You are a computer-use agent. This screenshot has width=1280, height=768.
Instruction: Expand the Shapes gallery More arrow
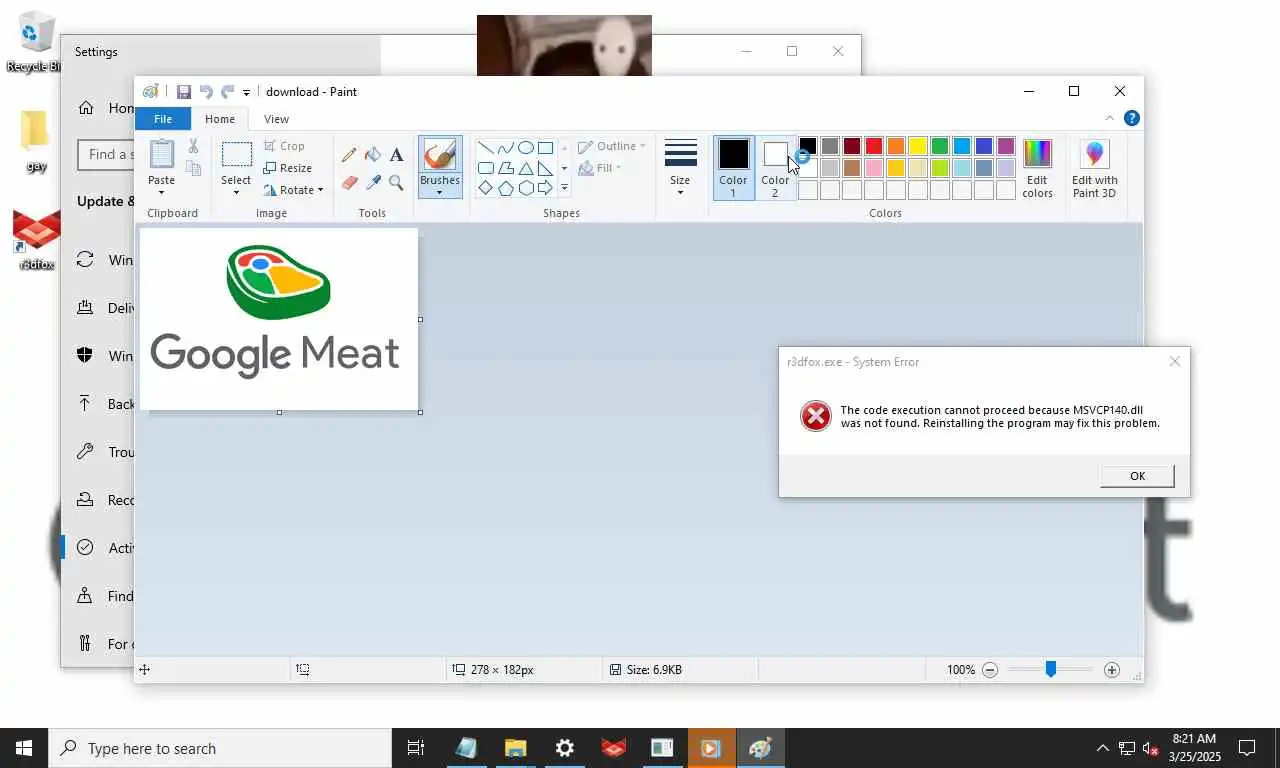(x=564, y=188)
